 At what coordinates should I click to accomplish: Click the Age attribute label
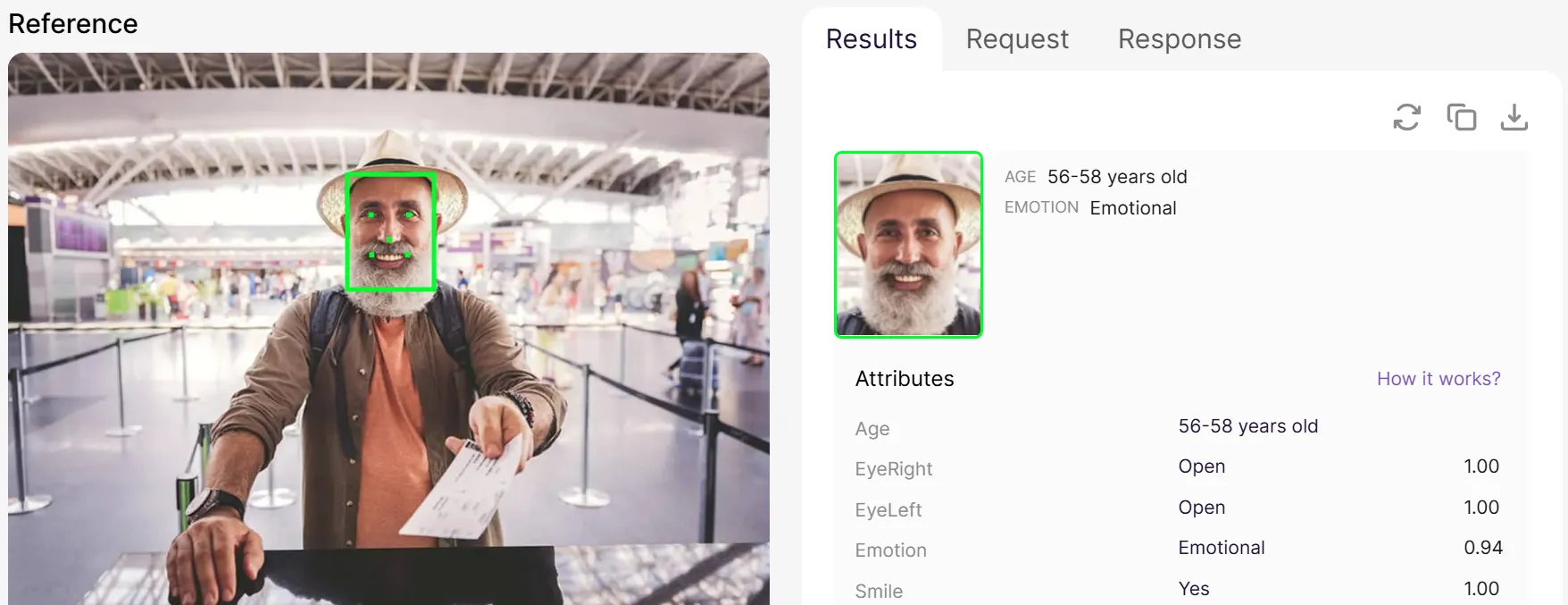(872, 429)
